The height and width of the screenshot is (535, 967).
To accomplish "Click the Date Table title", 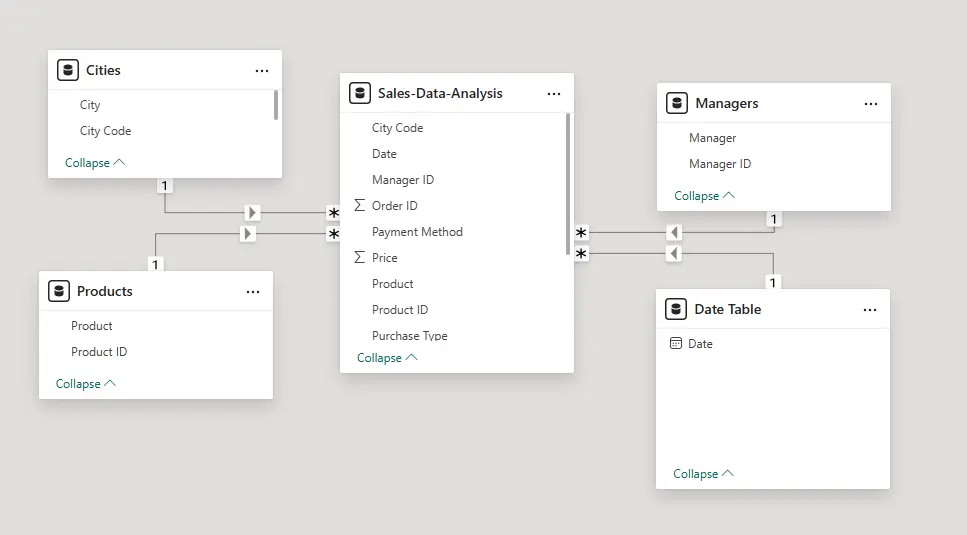I will coord(728,309).
